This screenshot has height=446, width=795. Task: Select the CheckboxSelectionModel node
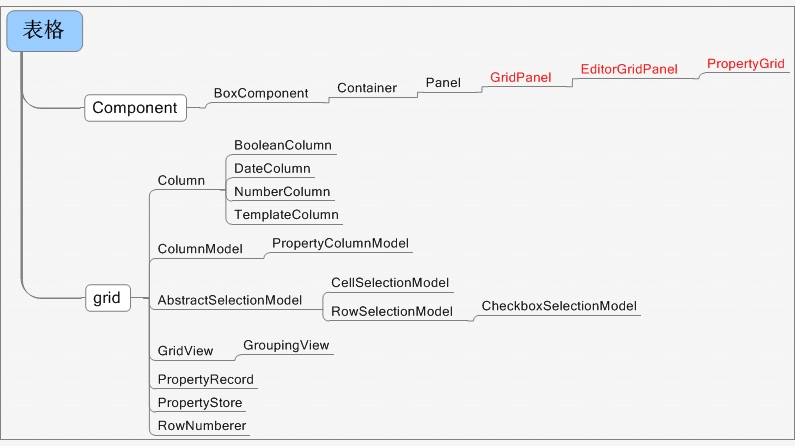559,306
